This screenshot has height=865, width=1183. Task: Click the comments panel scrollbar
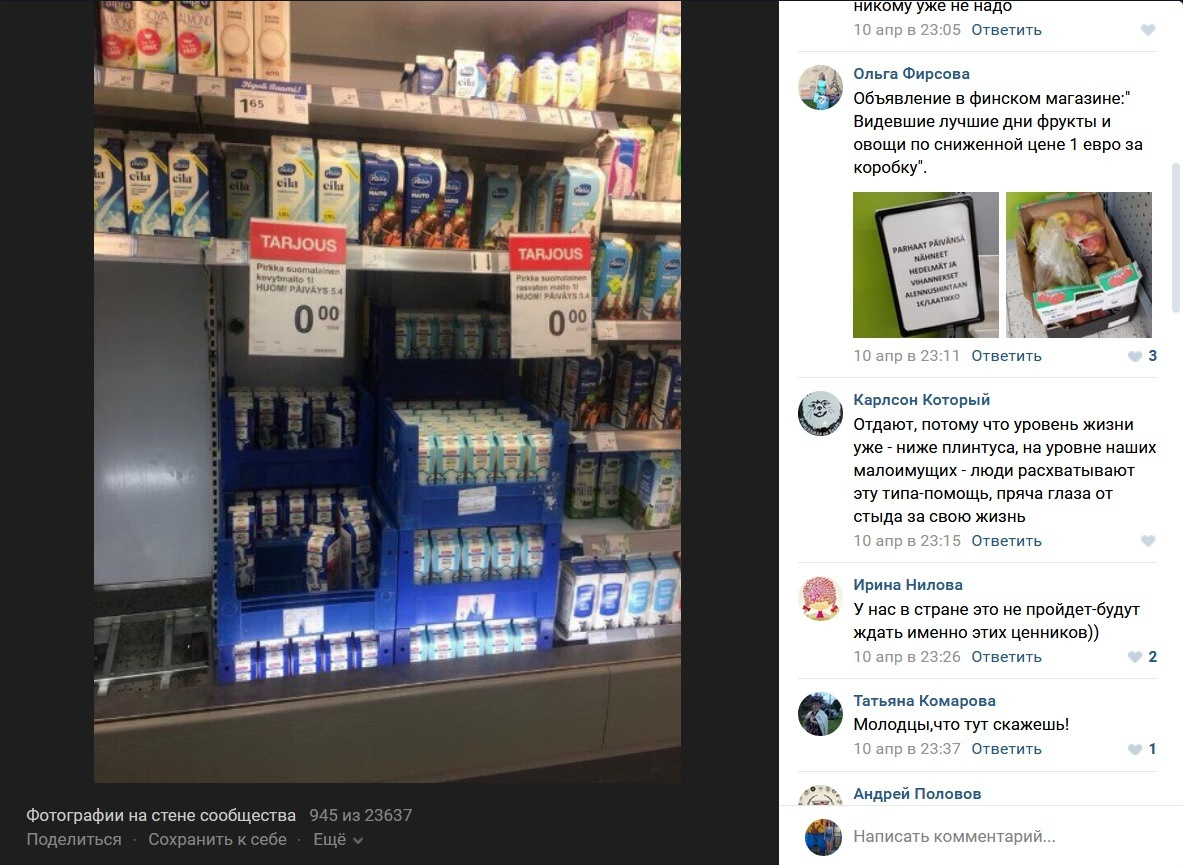point(1175,238)
